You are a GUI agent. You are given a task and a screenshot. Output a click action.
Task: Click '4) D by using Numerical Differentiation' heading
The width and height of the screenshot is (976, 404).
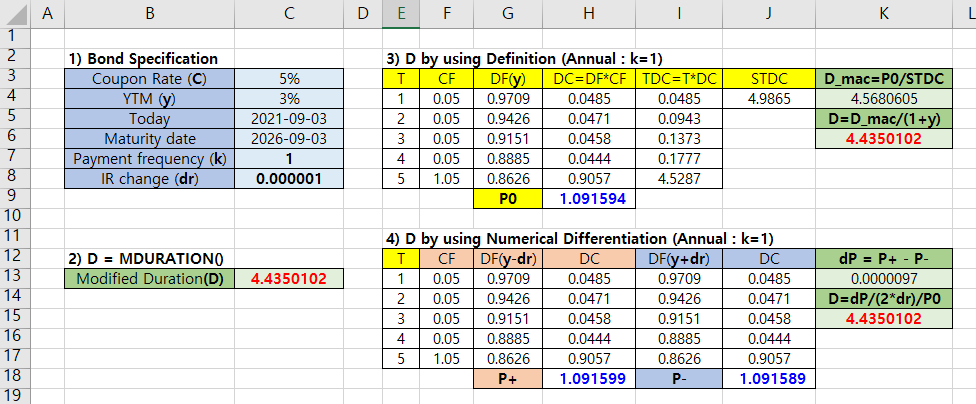(x=580, y=238)
